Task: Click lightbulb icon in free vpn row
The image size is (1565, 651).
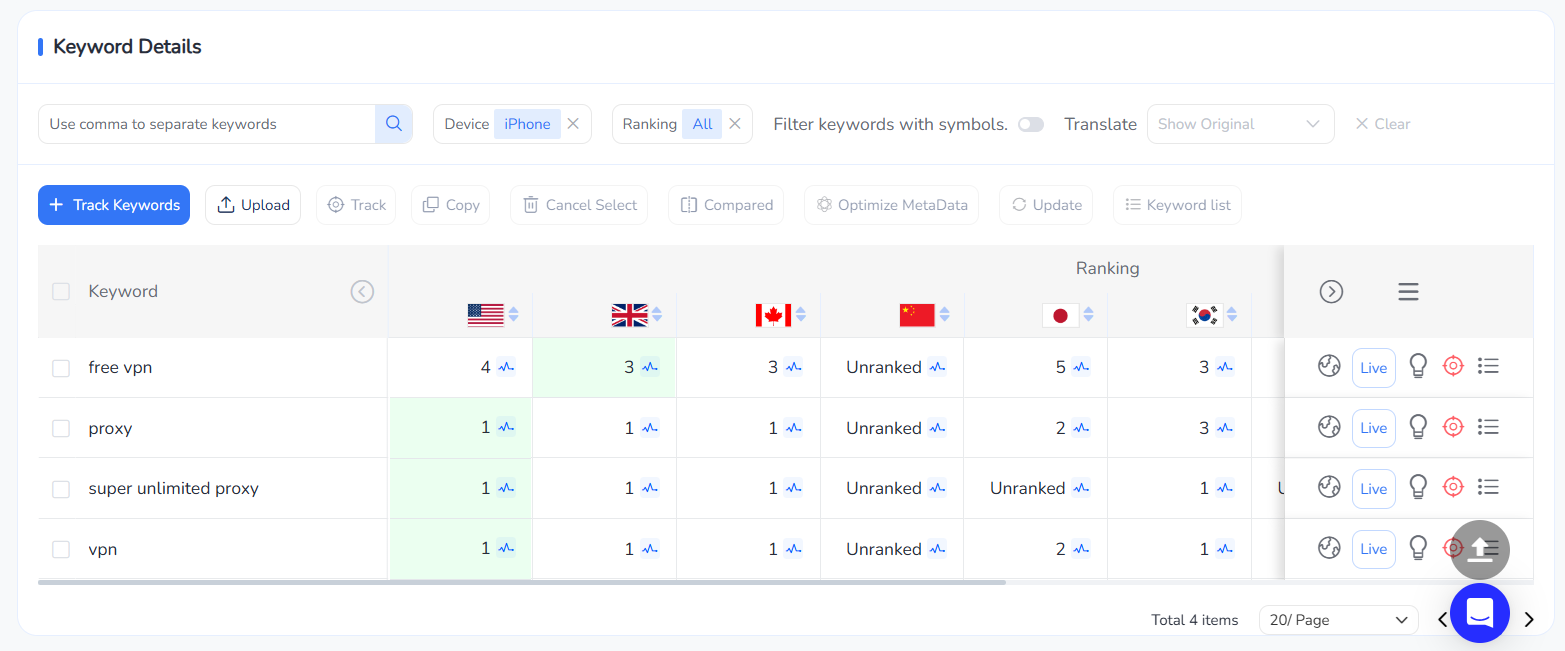Action: 1417,367
